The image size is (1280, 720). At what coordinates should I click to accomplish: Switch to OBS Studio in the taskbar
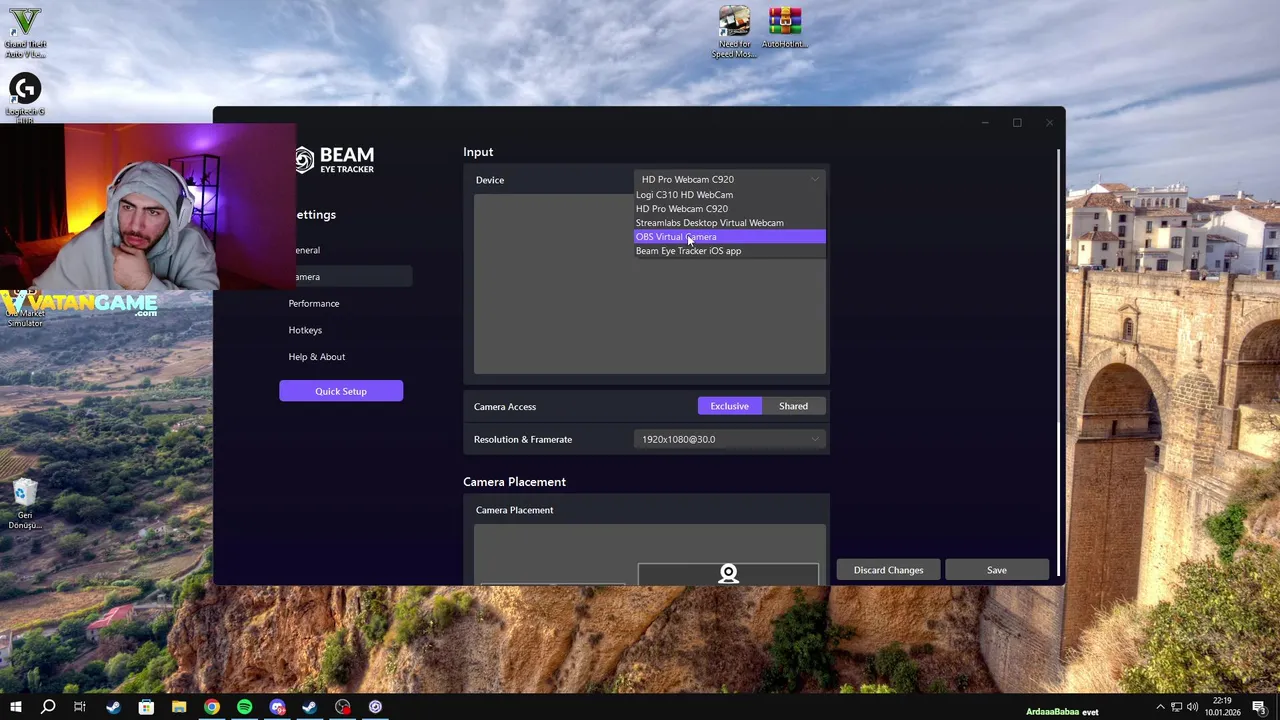point(343,707)
